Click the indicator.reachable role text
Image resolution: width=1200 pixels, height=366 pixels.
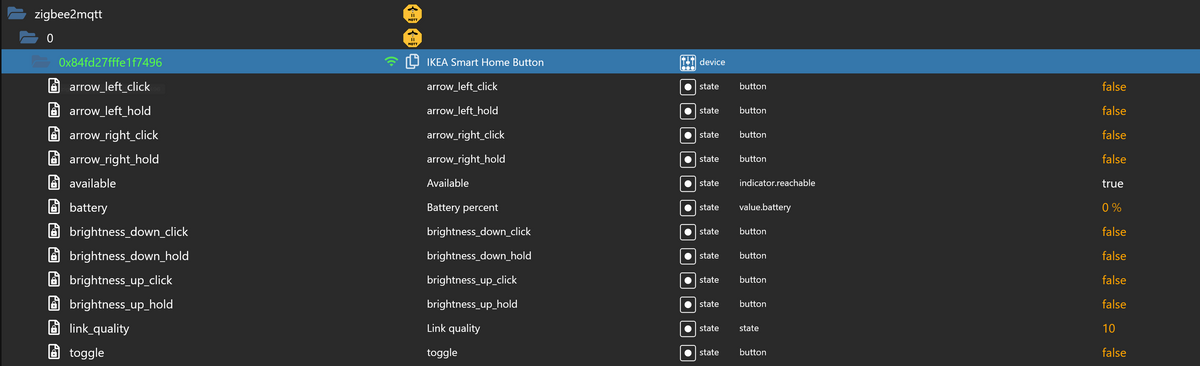776,183
